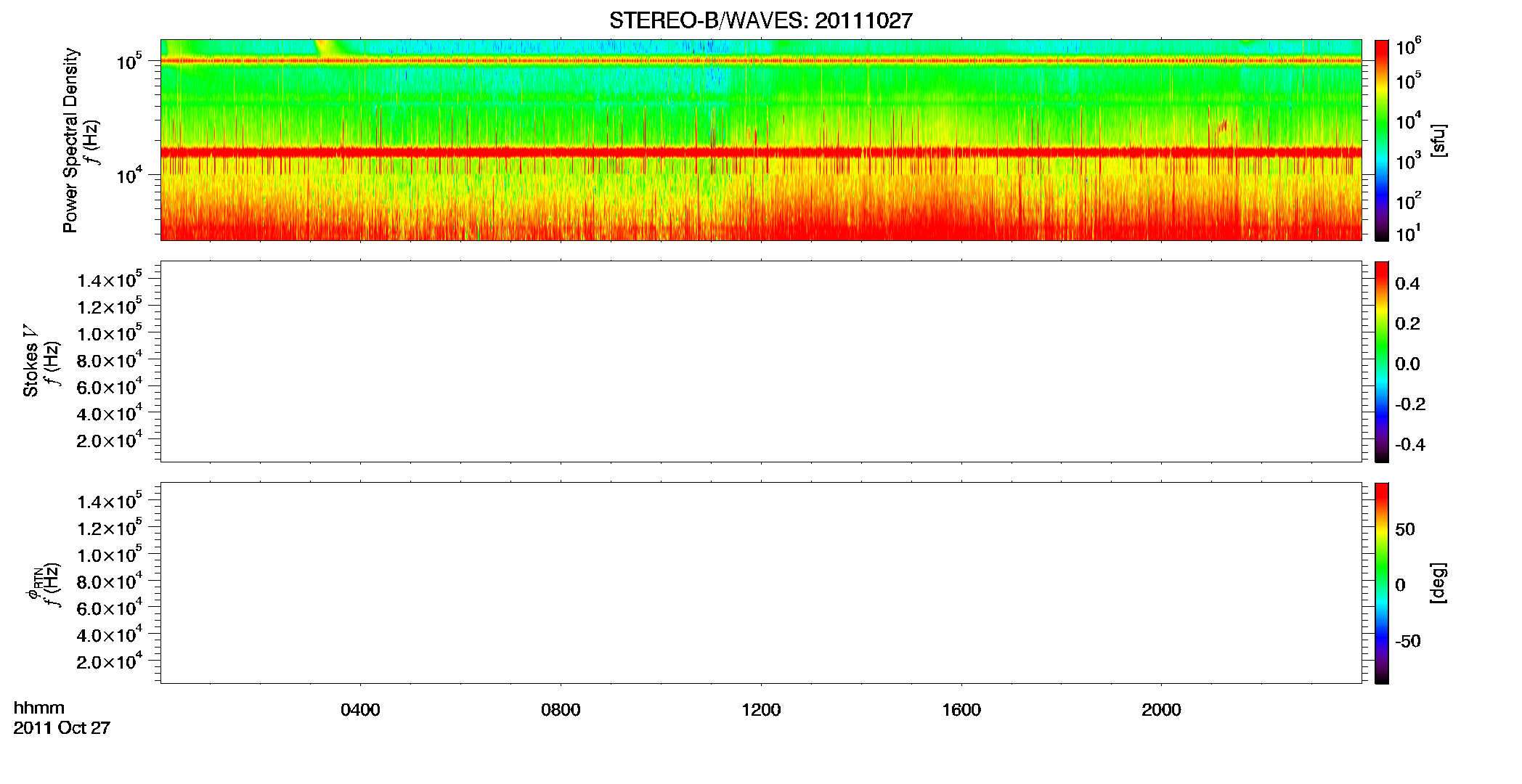Click the 0.4 tick on Stokes colorbar

(1407, 284)
